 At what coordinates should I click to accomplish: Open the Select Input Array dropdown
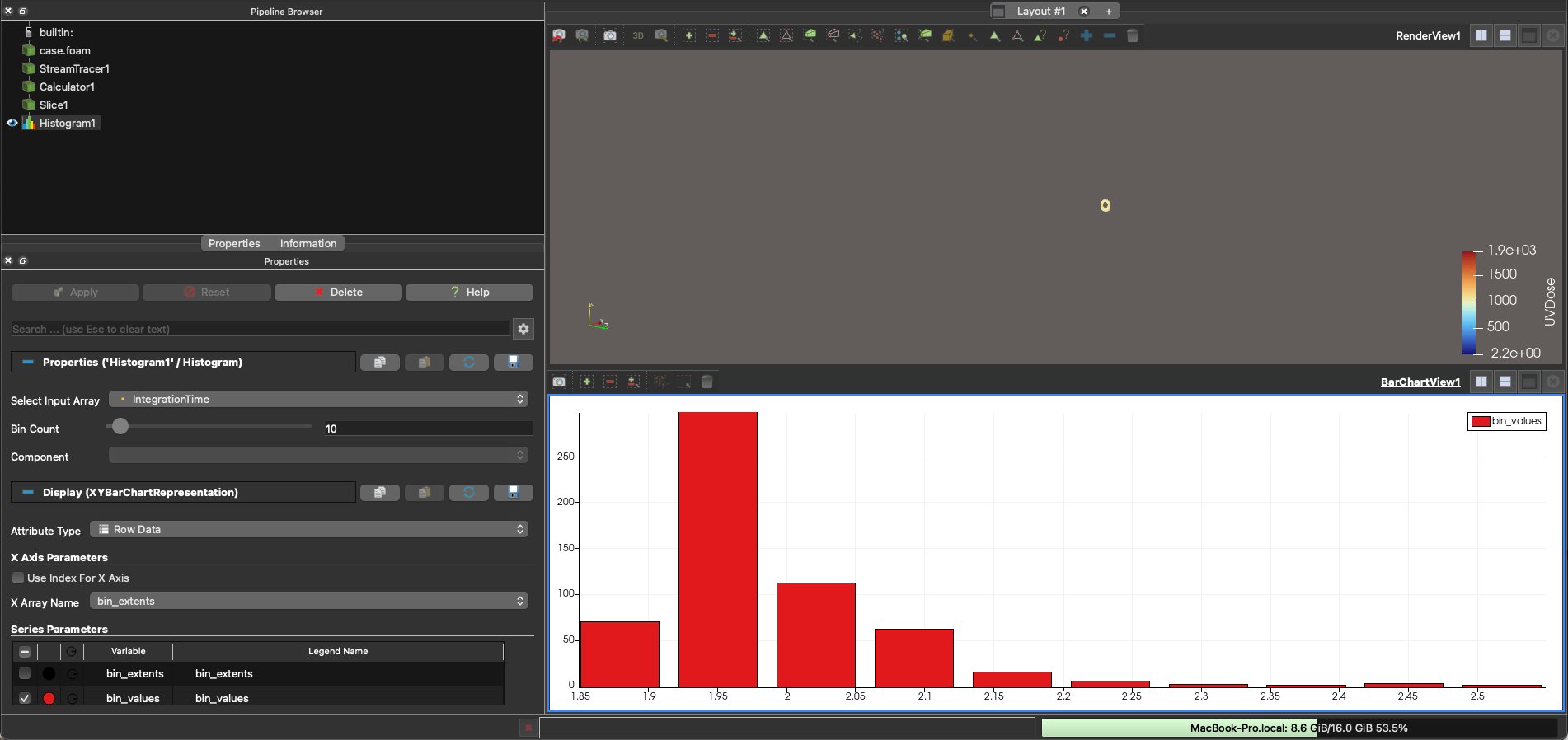(318, 399)
